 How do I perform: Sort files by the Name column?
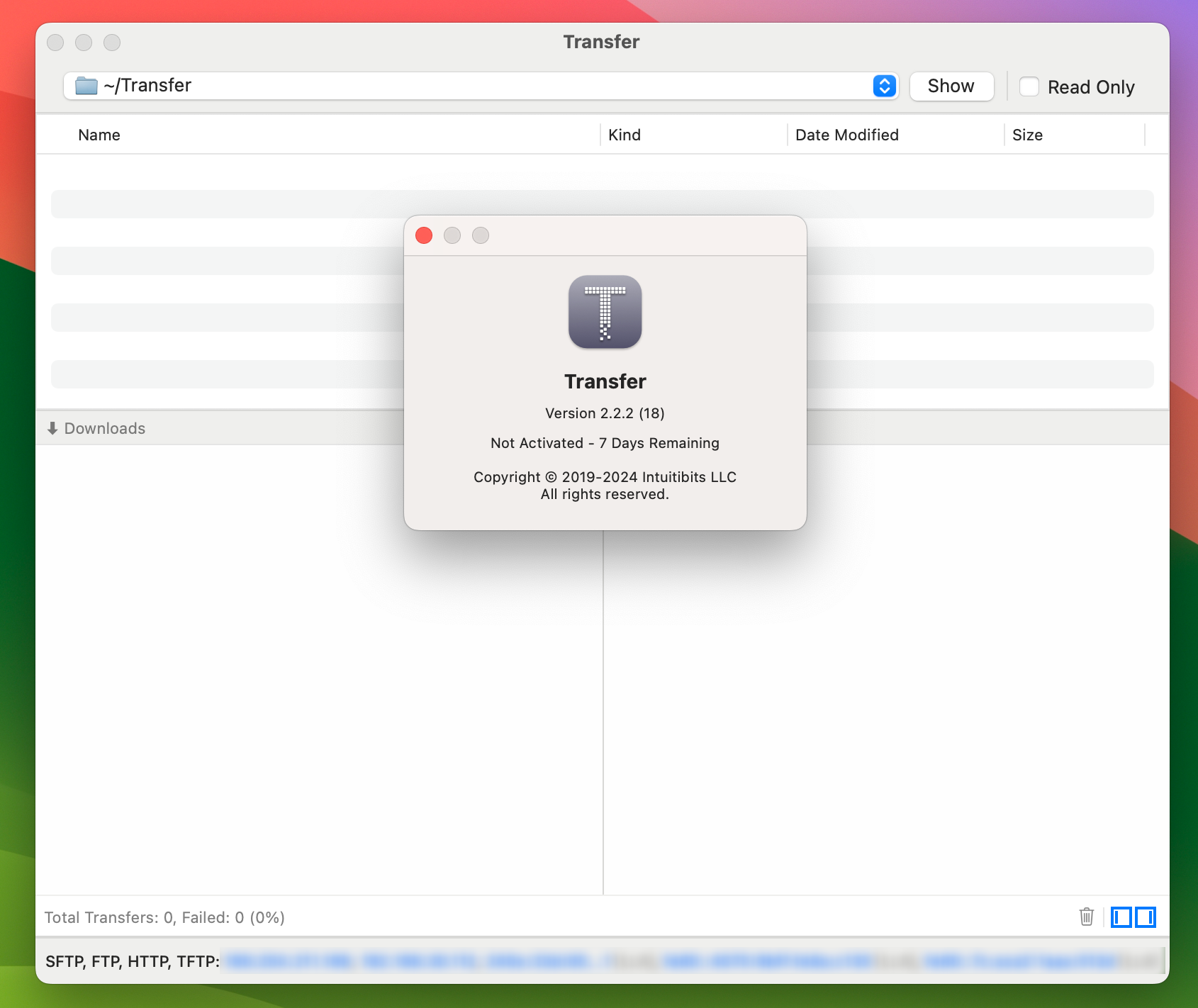coord(99,135)
